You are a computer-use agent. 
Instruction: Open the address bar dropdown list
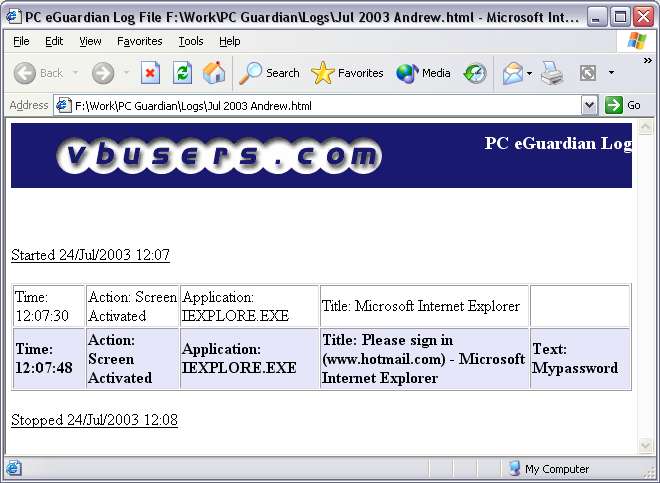click(x=589, y=105)
